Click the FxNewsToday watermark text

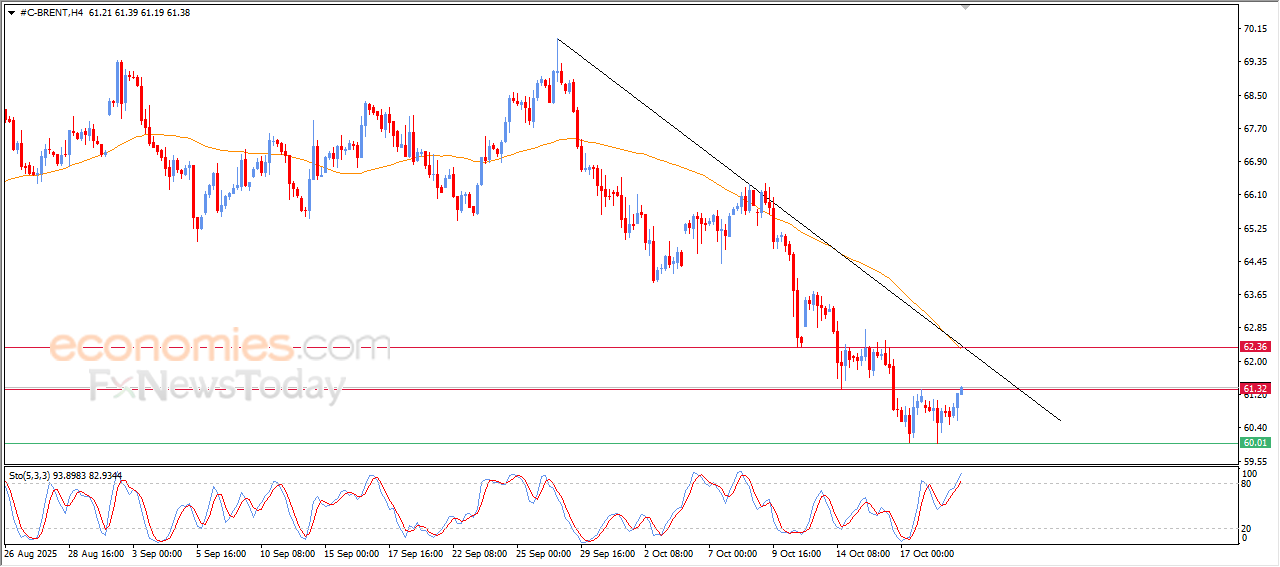pos(217,386)
